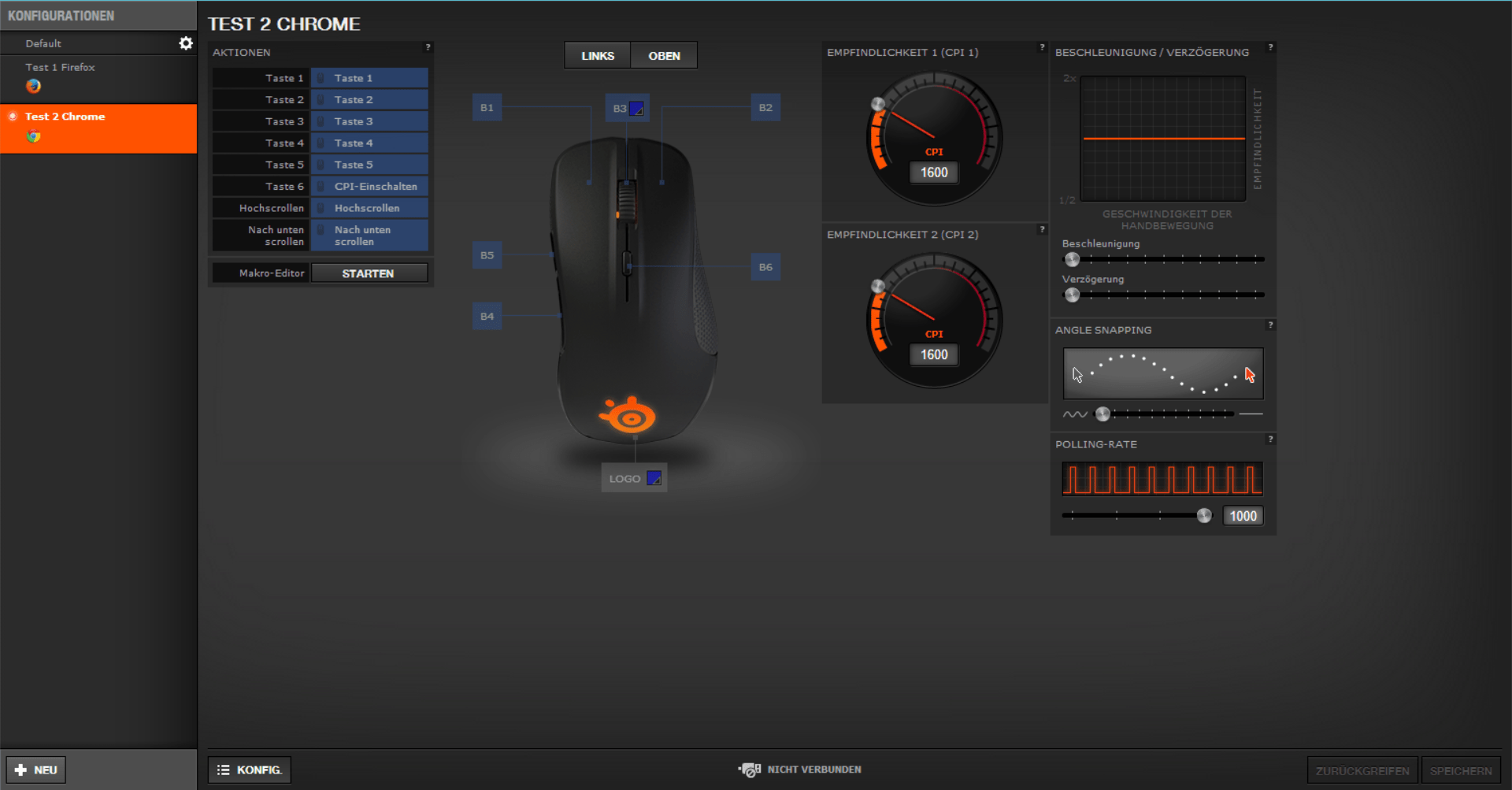Select mouse button B1 on the diagram

coord(487,107)
